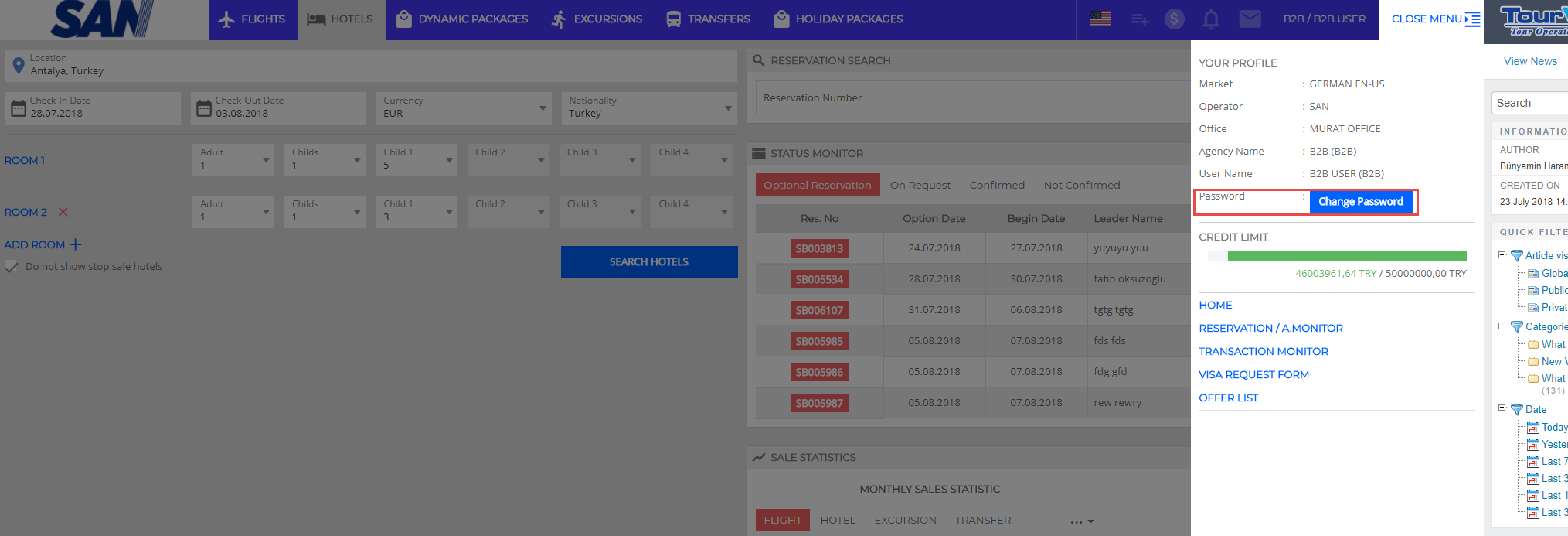
Task: Toggle Do not show stop sale hotels
Action: point(12,267)
